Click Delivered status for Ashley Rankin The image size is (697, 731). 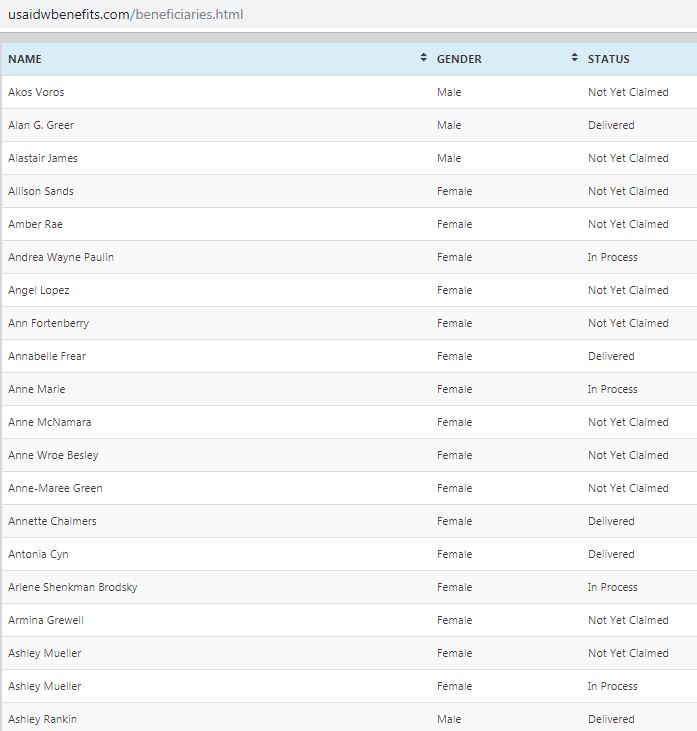(x=611, y=719)
